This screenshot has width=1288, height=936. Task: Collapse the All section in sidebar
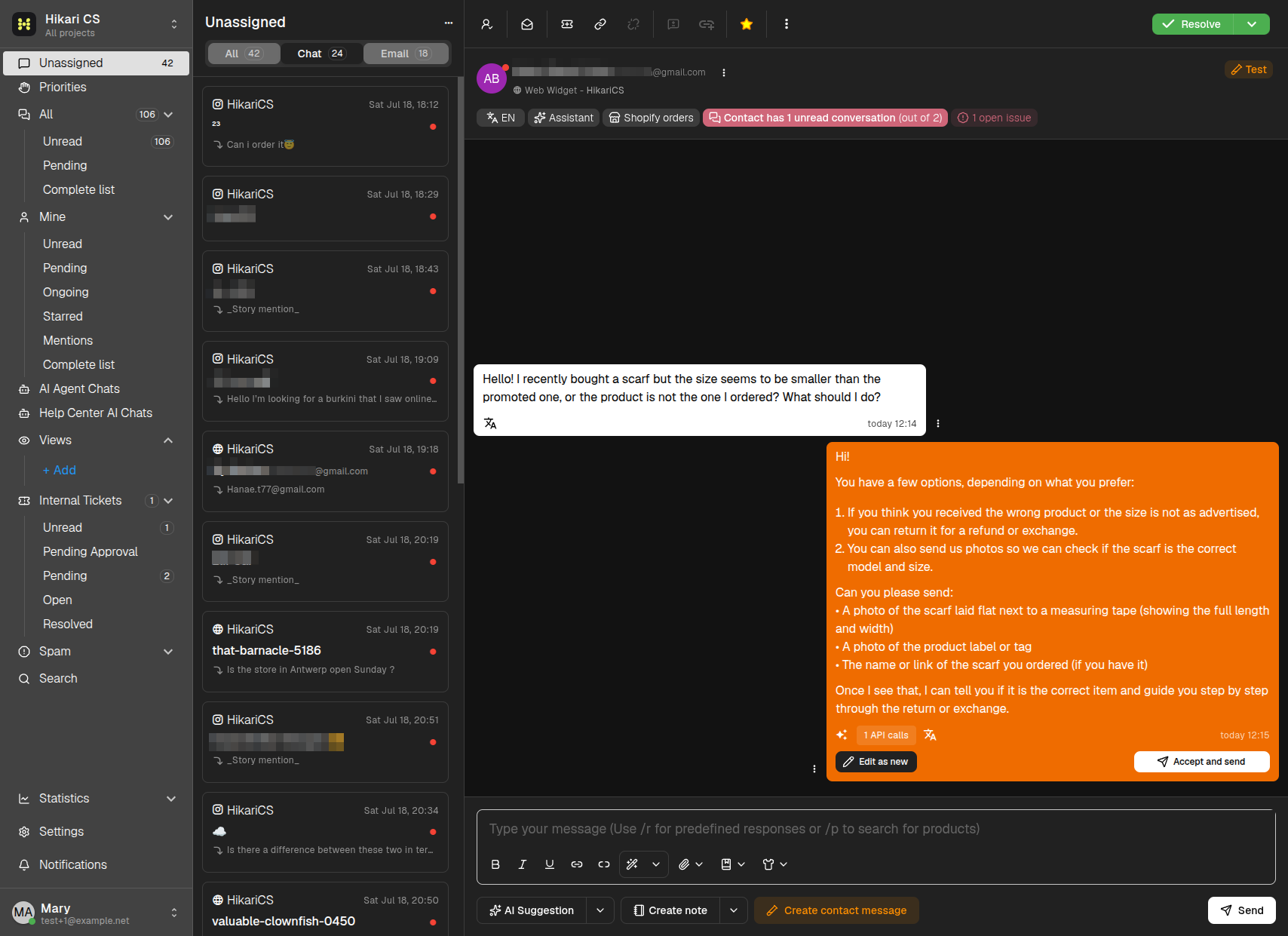point(168,115)
